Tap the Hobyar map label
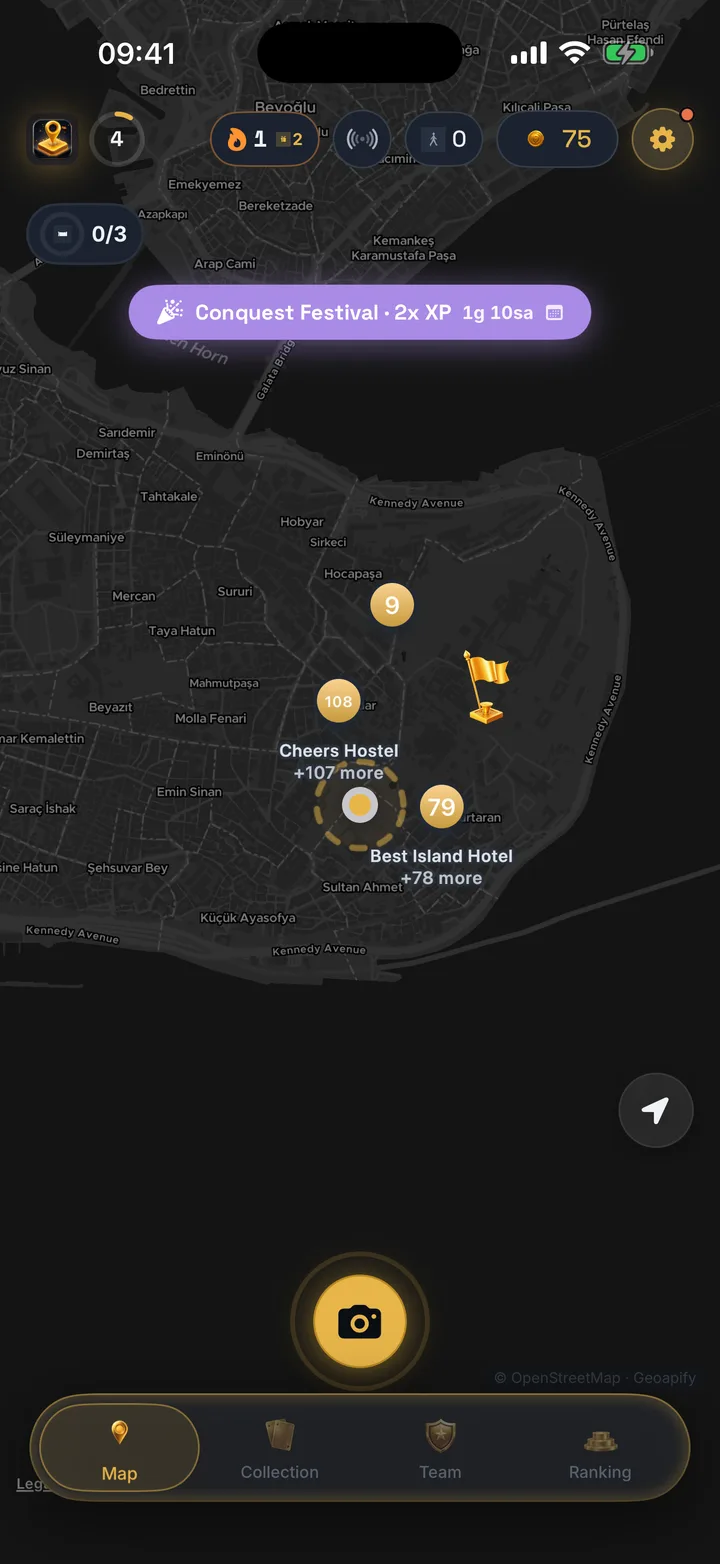Image resolution: width=720 pixels, height=1564 pixels. (302, 522)
